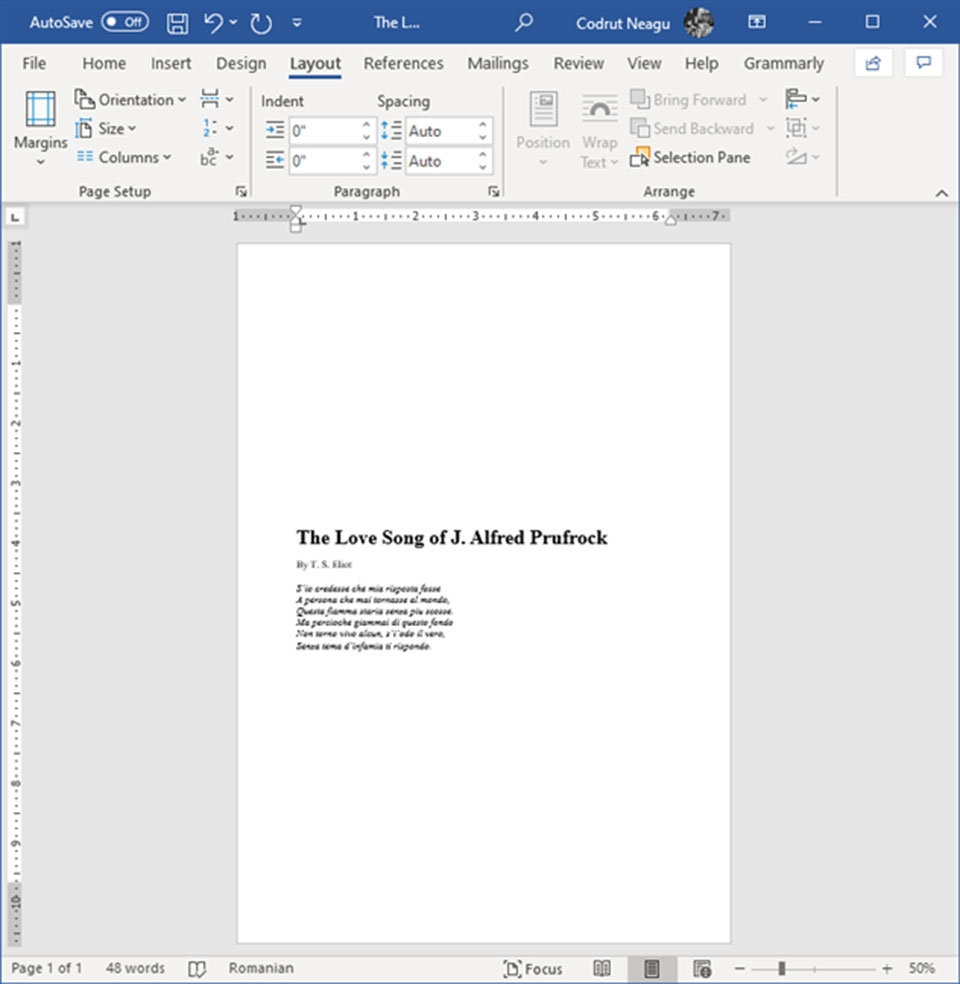Screen dimensions: 960x984
Task: Open the Selection Pane
Action: pyautogui.click(x=690, y=157)
